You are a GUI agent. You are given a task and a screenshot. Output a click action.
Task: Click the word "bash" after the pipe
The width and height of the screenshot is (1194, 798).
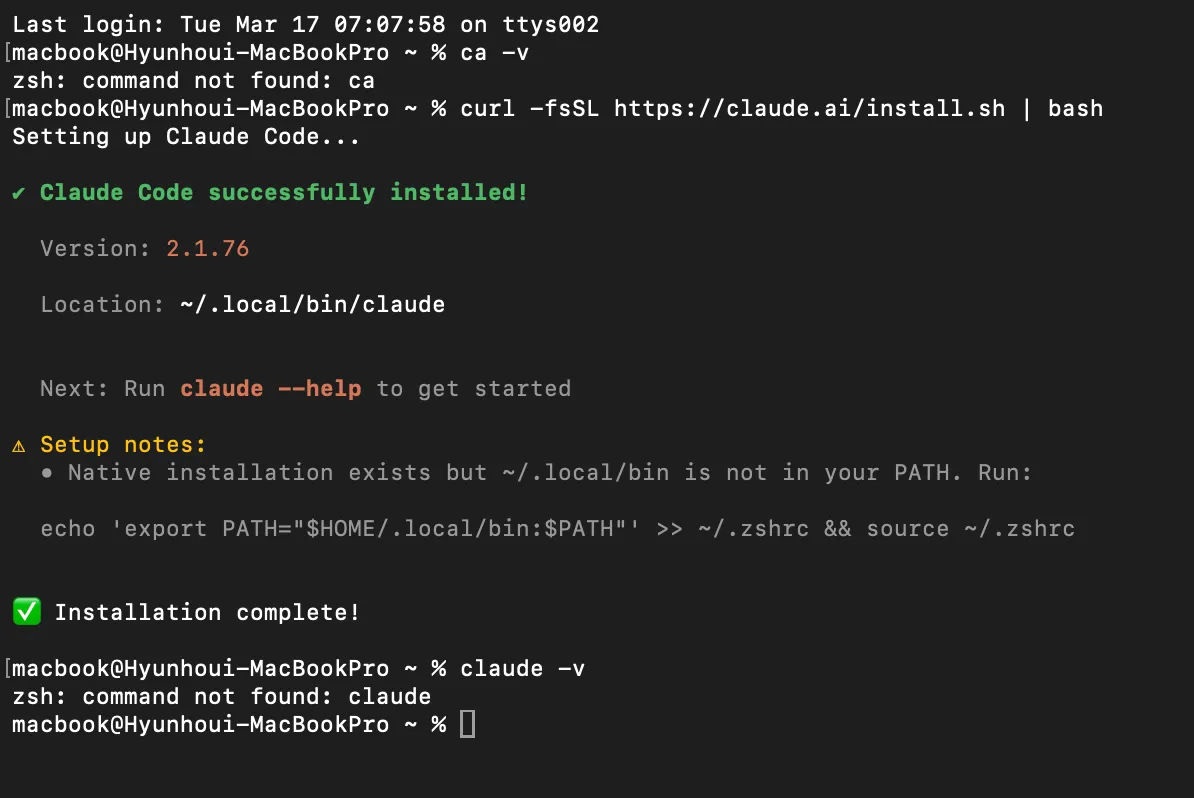(1075, 108)
